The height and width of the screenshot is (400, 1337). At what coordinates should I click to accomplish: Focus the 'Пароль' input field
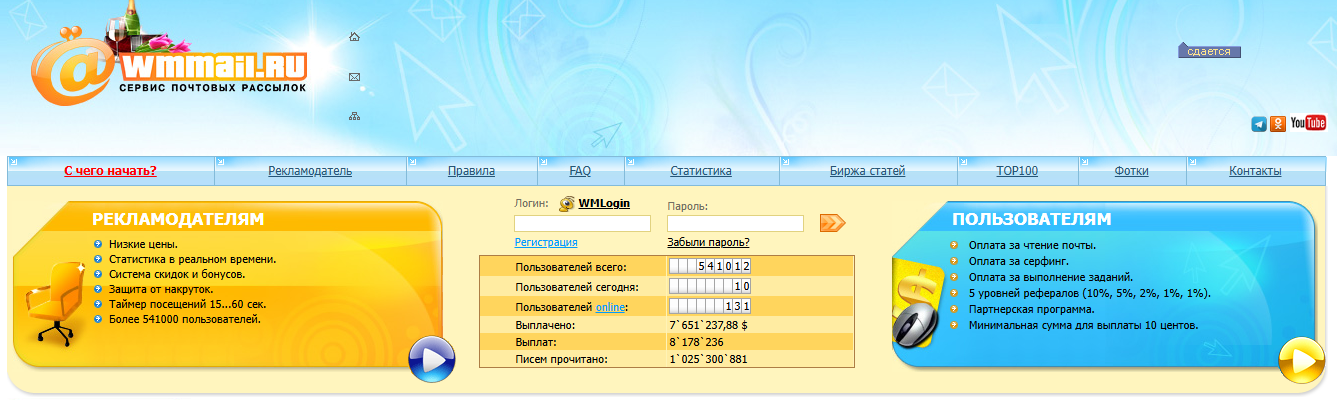click(x=735, y=224)
